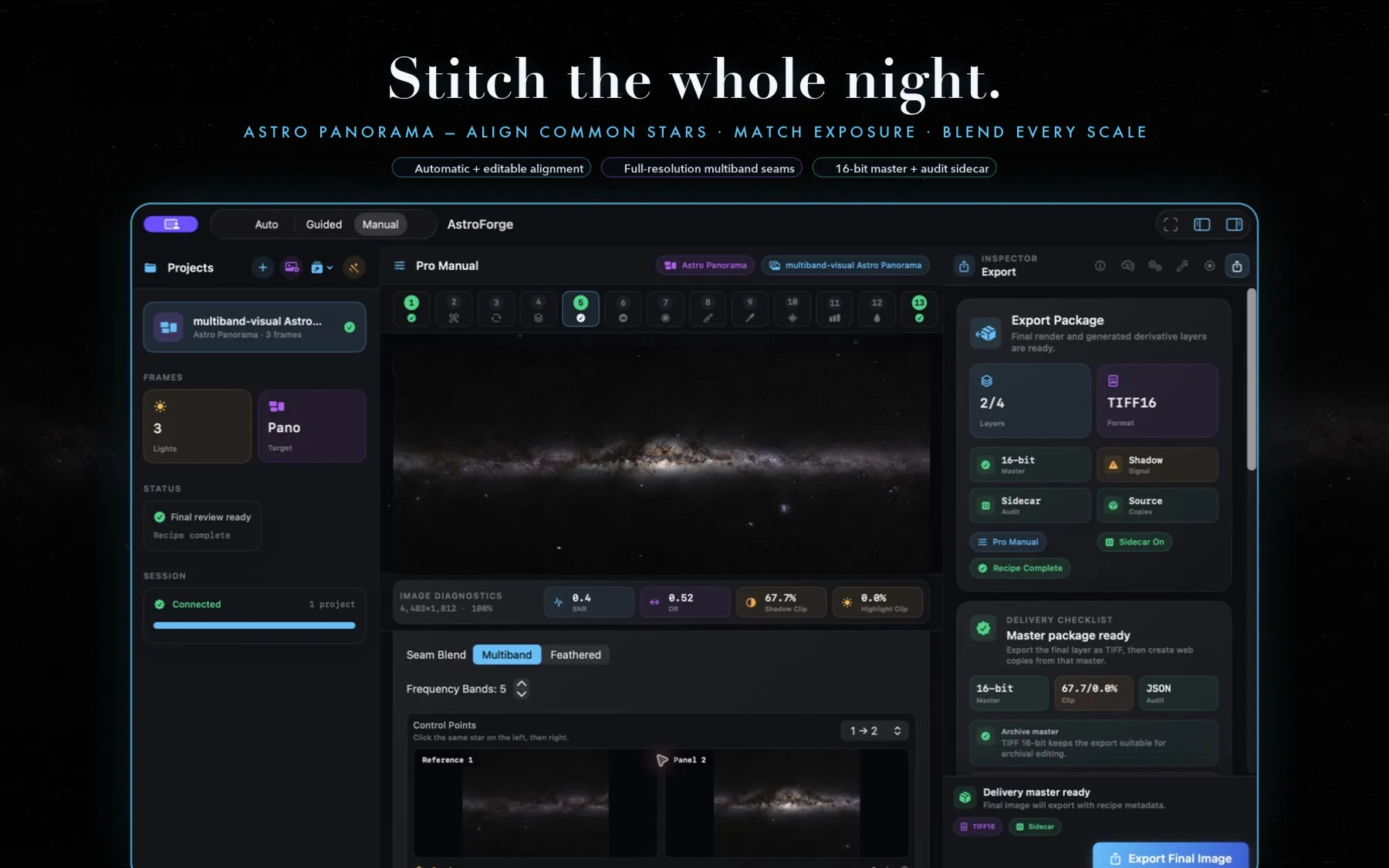Screen dimensions: 1389x868
Task: Select the Manual mode tab
Action: coord(380,225)
